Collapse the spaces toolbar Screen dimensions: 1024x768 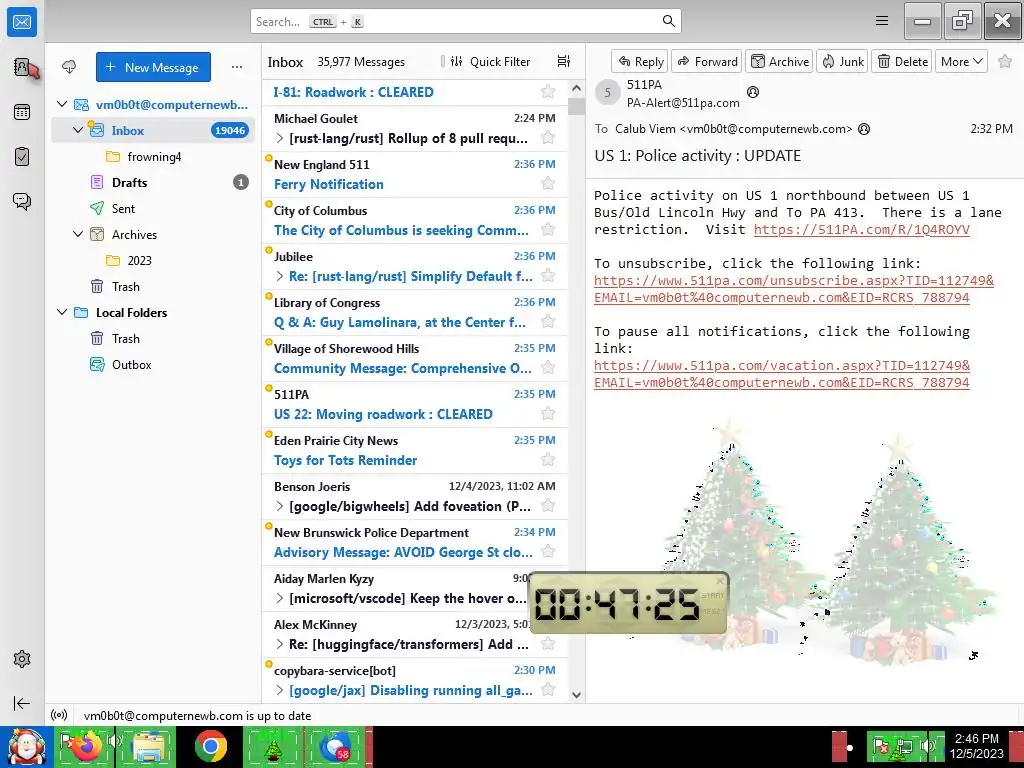tap(22, 703)
